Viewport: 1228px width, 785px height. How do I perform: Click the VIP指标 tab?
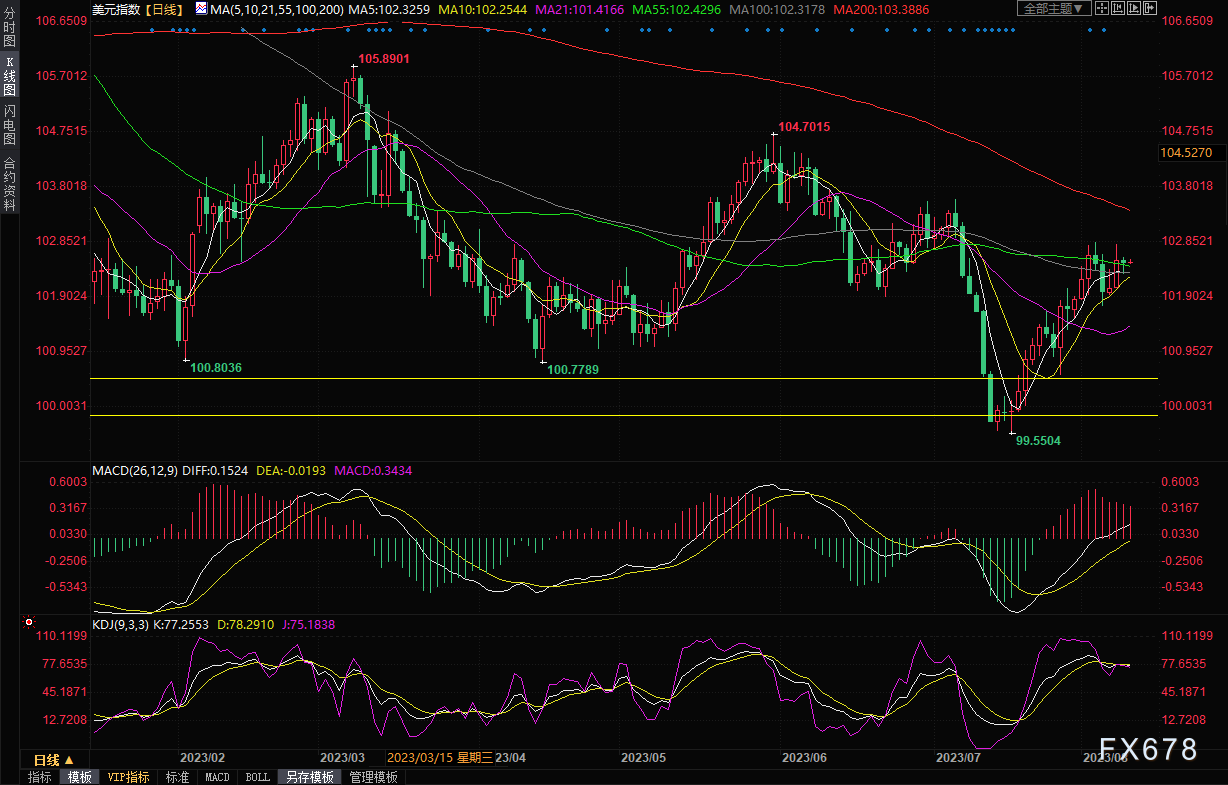point(128,777)
